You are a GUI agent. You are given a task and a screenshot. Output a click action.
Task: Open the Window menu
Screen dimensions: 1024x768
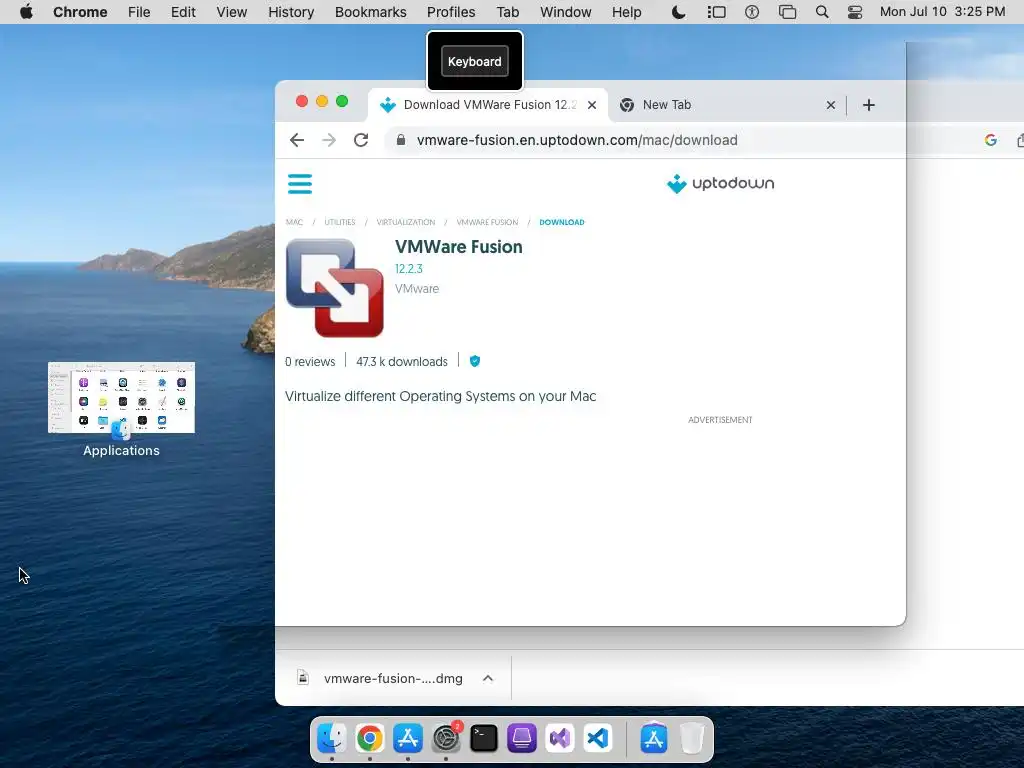pyautogui.click(x=566, y=12)
